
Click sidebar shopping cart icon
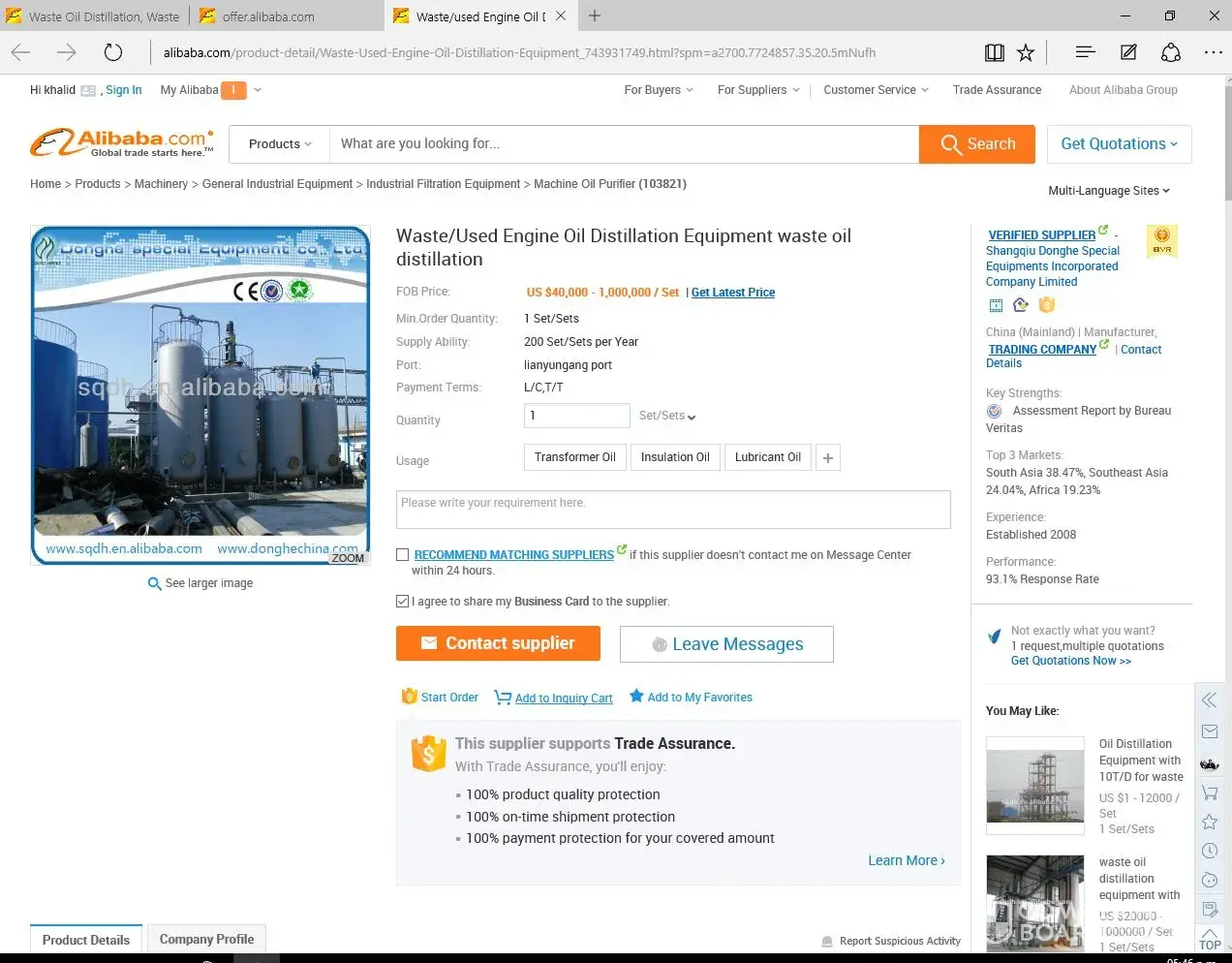pyautogui.click(x=1210, y=792)
